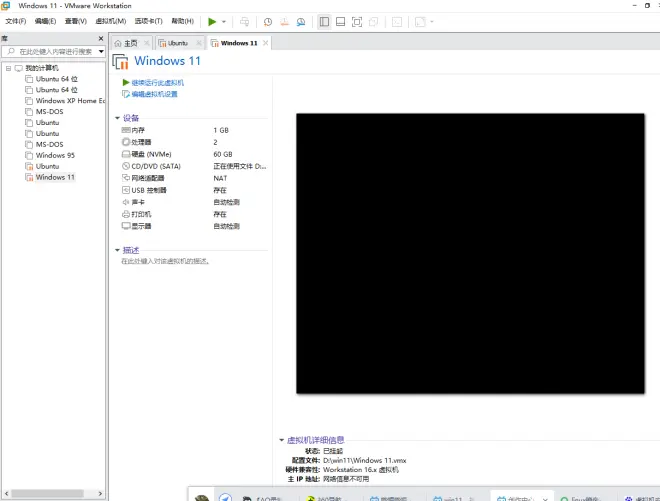This screenshot has width=660, height=501.
Task: Click the stretch guest display toolbar icon
Action: [420, 21]
